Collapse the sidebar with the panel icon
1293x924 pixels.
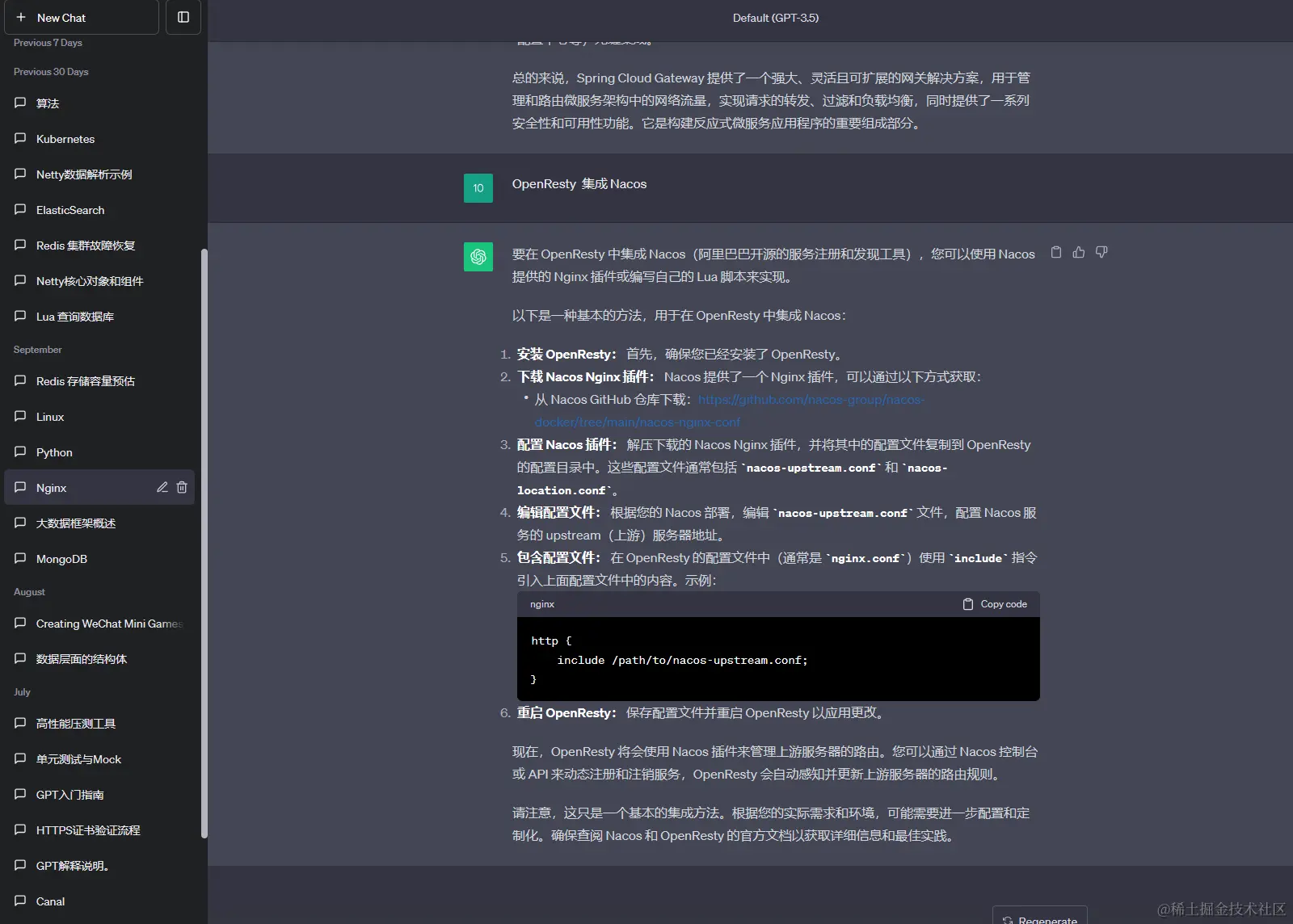[183, 17]
